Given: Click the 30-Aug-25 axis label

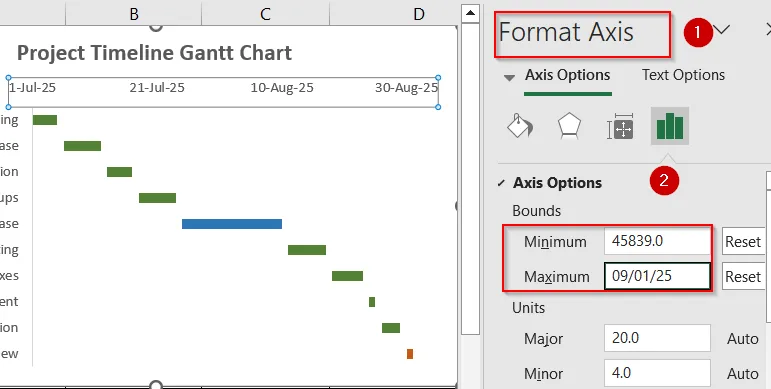Looking at the screenshot, I should tap(406, 88).
